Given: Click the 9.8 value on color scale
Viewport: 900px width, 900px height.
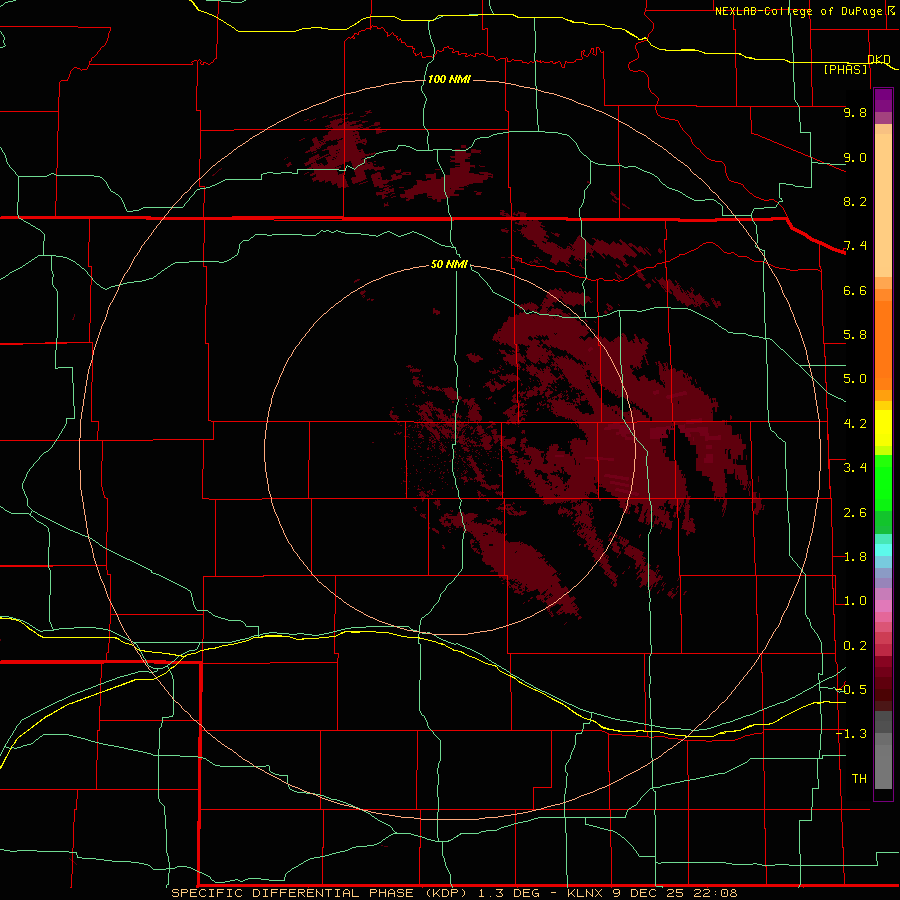Looking at the screenshot, I should point(855,112).
